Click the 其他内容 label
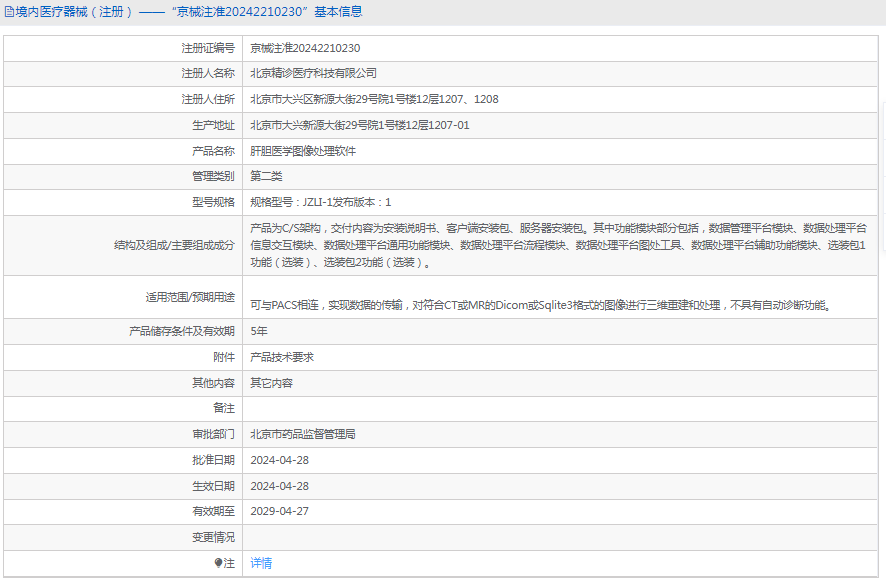The image size is (886, 587). [x=213, y=383]
